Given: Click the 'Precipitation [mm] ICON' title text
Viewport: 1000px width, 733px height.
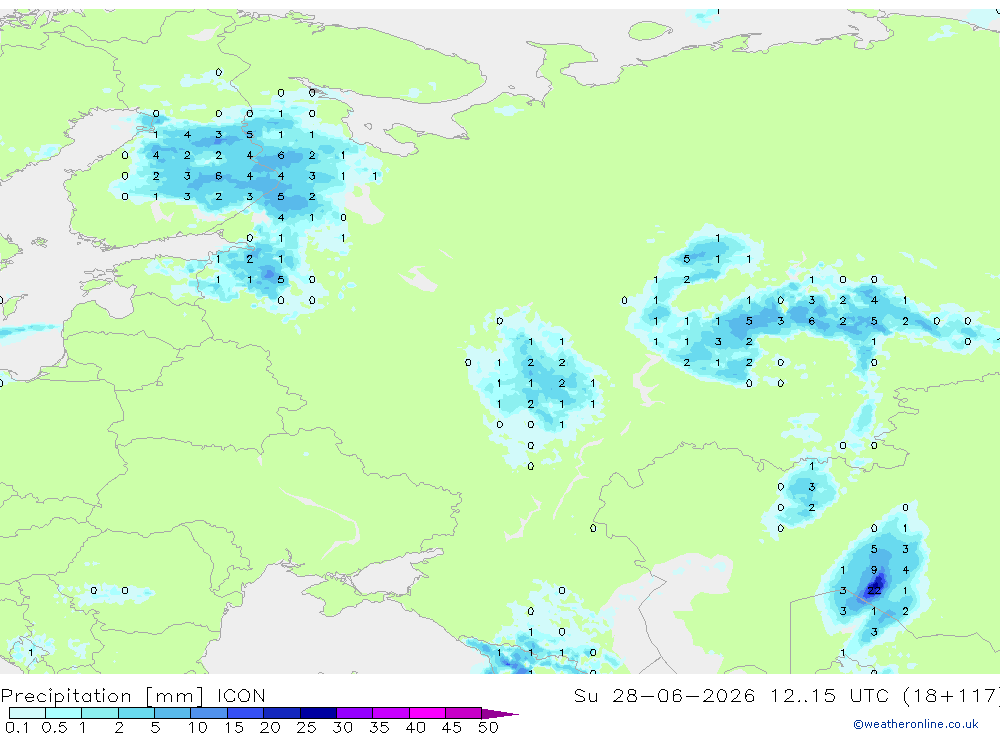Looking at the screenshot, I should pyautogui.click(x=133, y=696).
